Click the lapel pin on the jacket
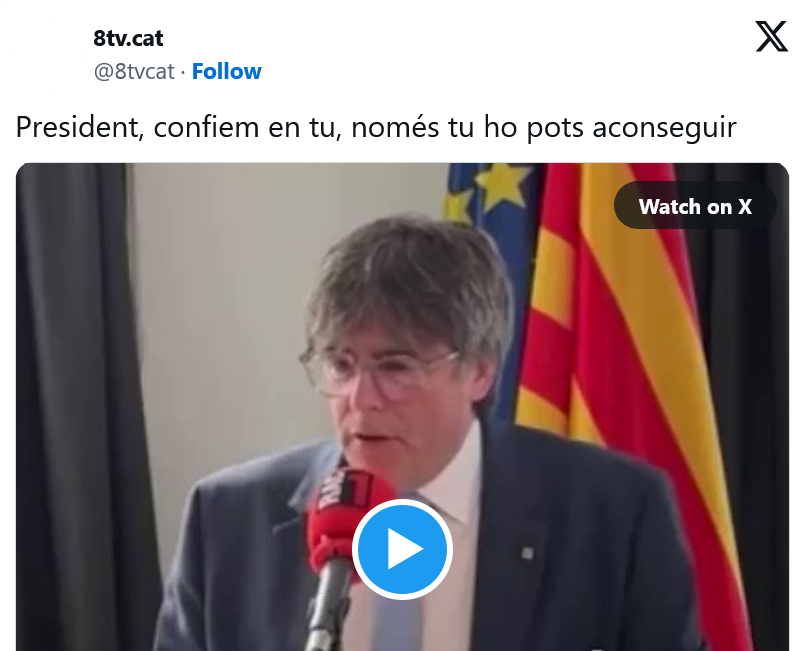 [x=527, y=553]
